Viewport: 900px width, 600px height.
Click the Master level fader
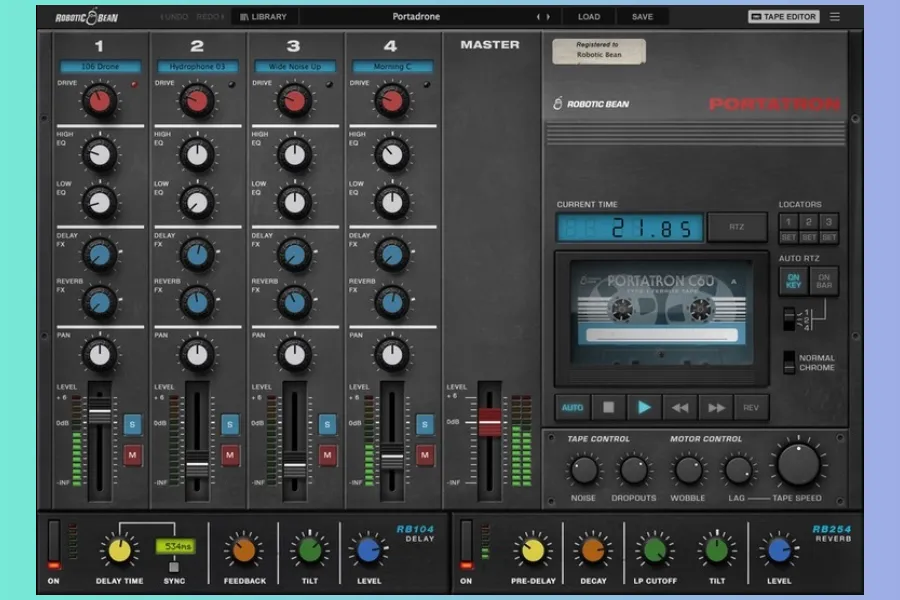pos(489,422)
